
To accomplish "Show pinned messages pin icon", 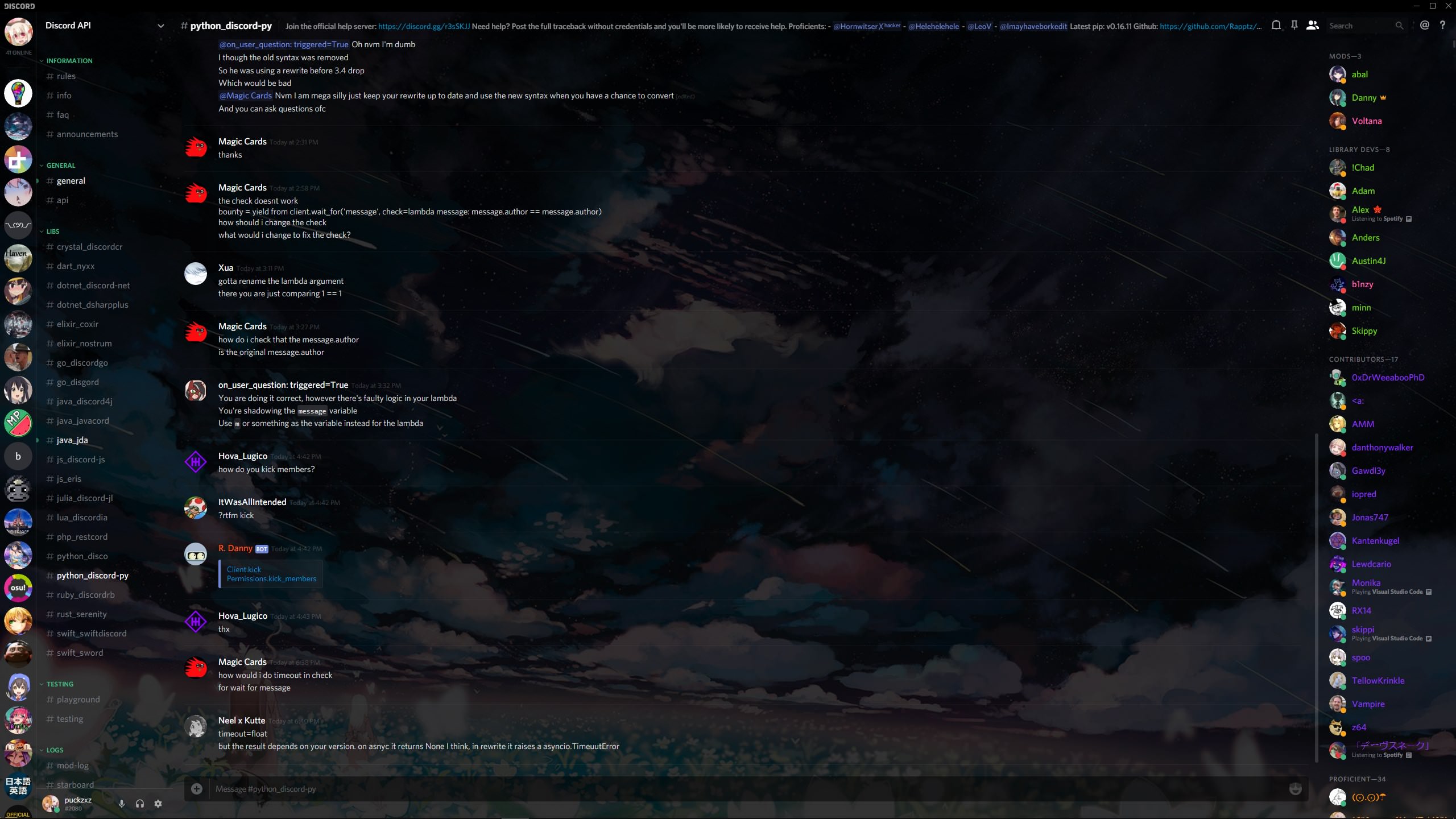I will [x=1294, y=25].
